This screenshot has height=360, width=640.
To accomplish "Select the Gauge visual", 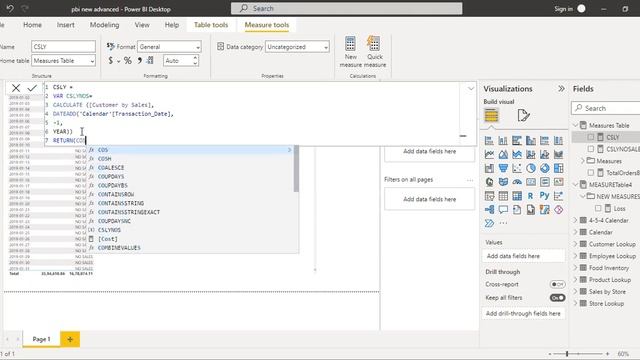I will 517,182.
